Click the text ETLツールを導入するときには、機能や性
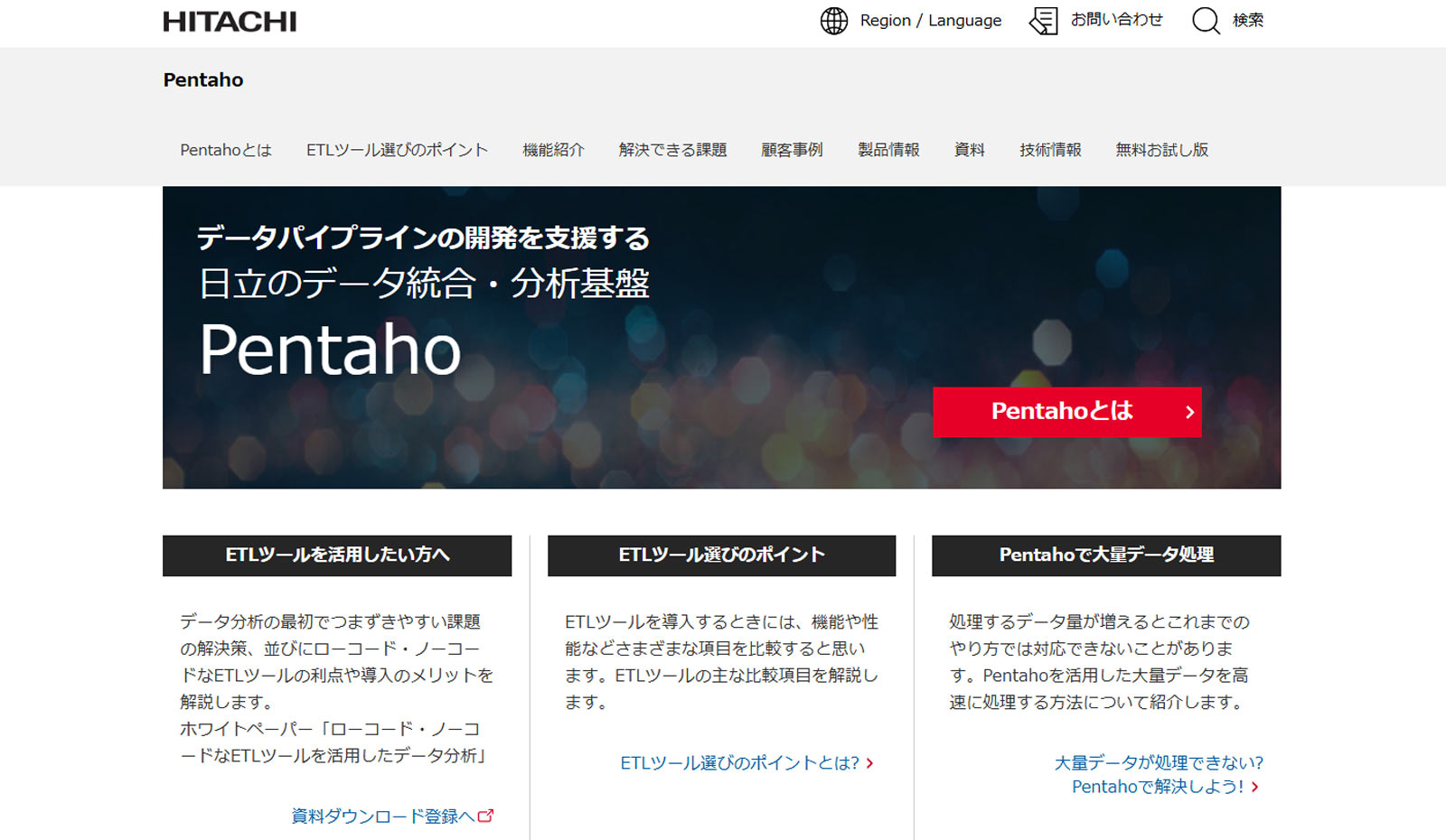The width and height of the screenshot is (1446, 840). 721,621
